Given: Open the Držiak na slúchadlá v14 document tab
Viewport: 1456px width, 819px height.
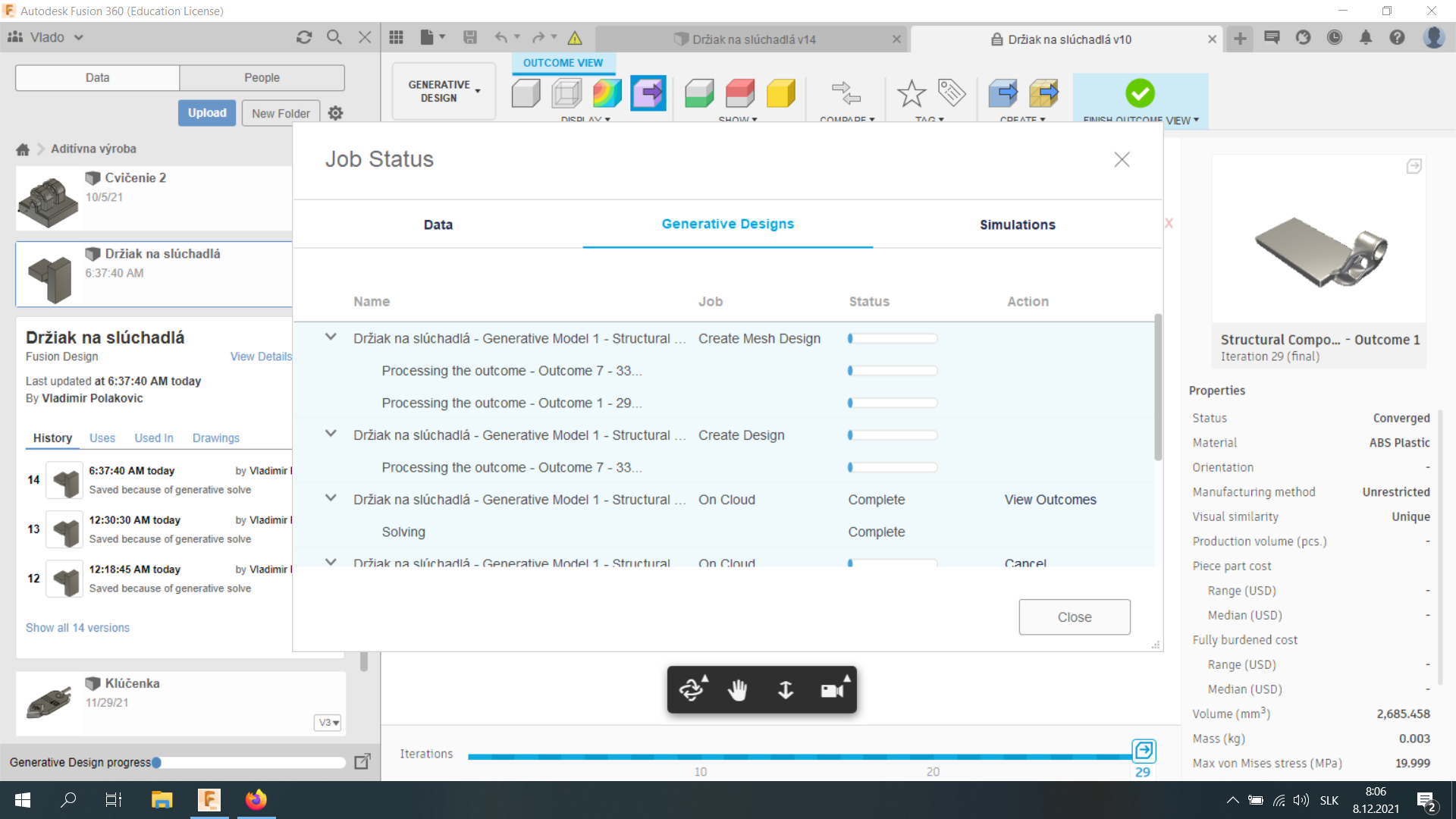Looking at the screenshot, I should (752, 39).
